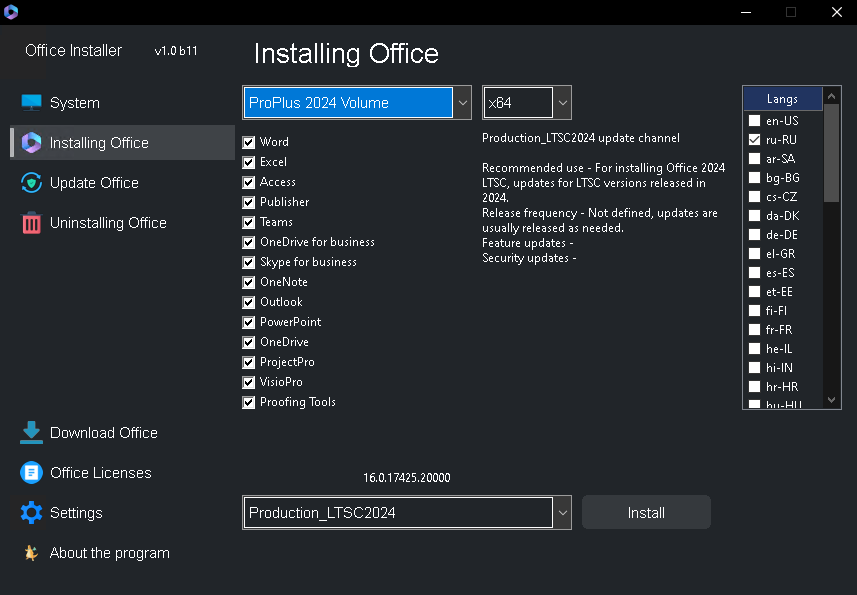The image size is (857, 595).
Task: Click the version number 16.0.17425.20000
Action: (407, 478)
